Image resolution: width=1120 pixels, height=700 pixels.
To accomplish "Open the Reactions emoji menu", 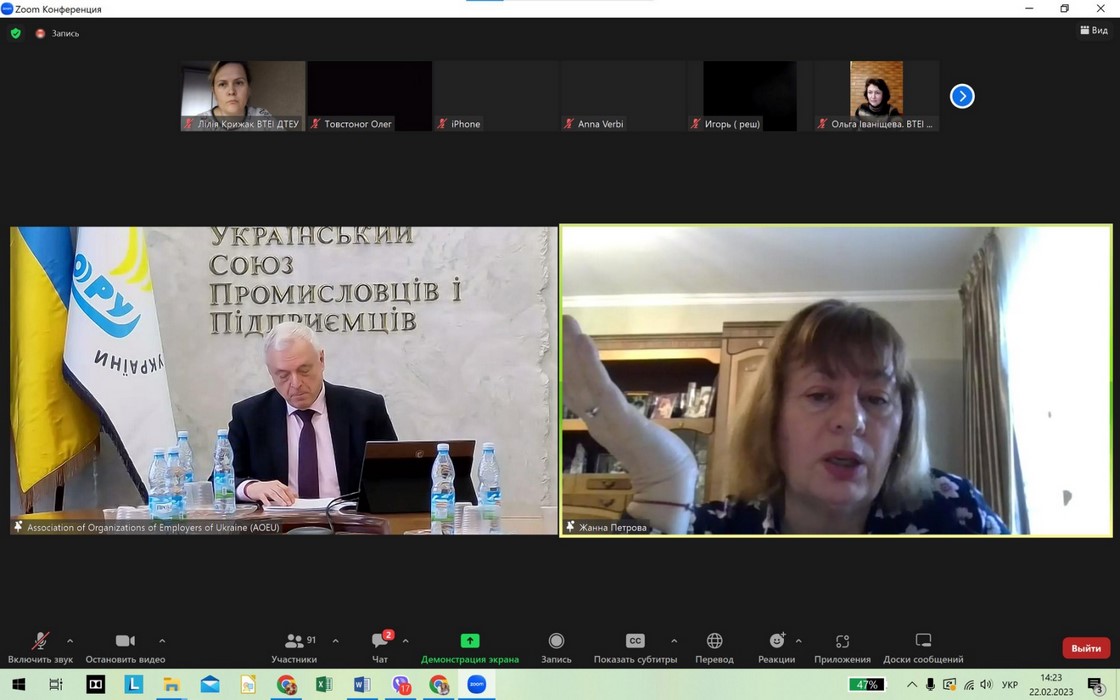I will (776, 646).
